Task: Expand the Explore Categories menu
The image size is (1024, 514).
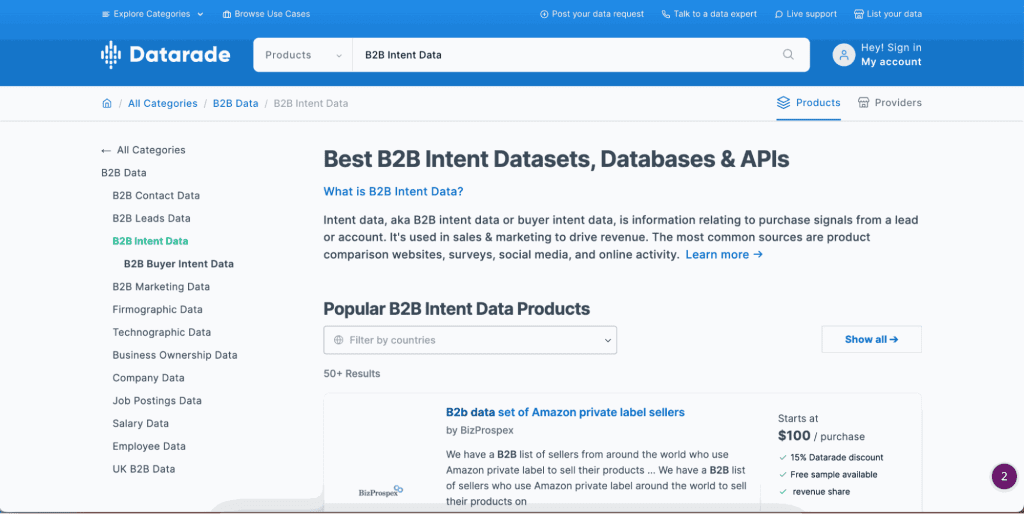Action: [x=152, y=14]
